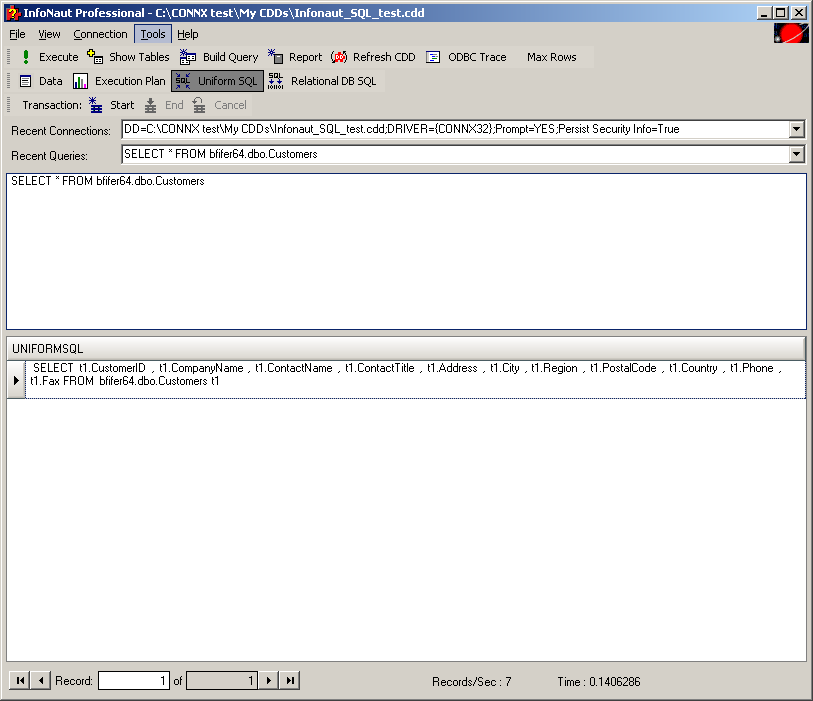This screenshot has width=813, height=701.
Task: Expand the Recent Connections dropdown
Action: tap(796, 129)
